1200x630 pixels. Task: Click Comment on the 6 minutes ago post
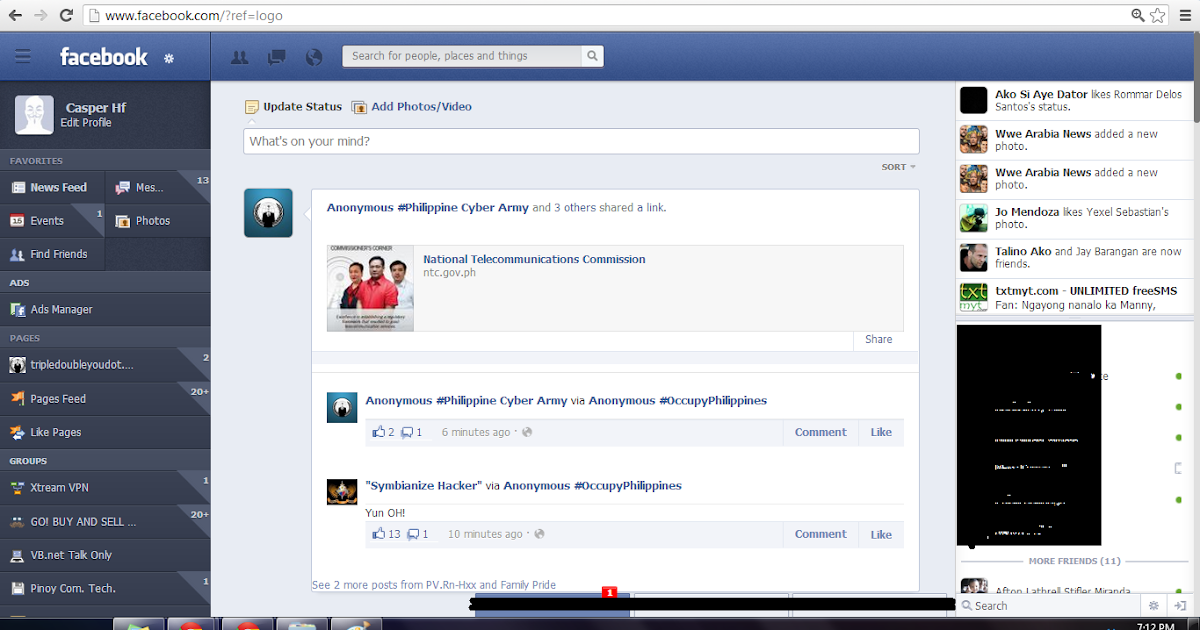pyautogui.click(x=821, y=432)
